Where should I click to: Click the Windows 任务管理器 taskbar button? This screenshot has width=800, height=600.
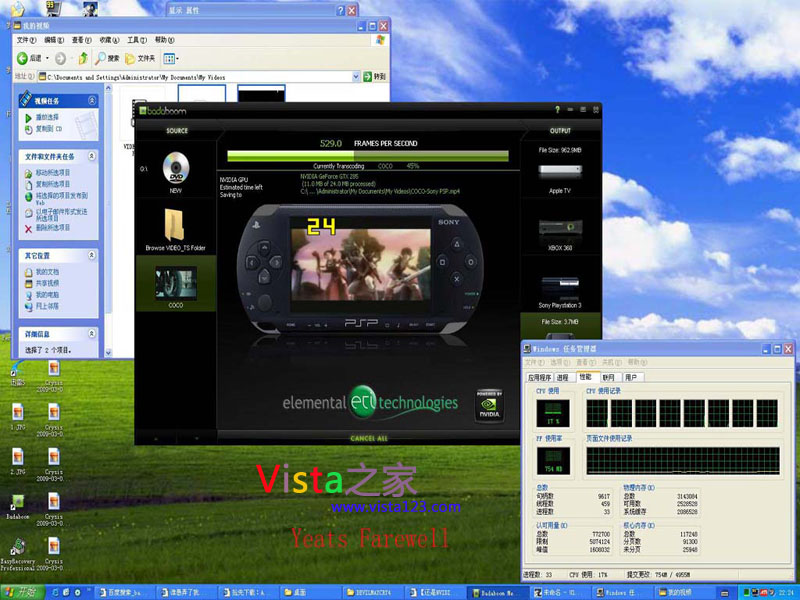[x=621, y=593]
